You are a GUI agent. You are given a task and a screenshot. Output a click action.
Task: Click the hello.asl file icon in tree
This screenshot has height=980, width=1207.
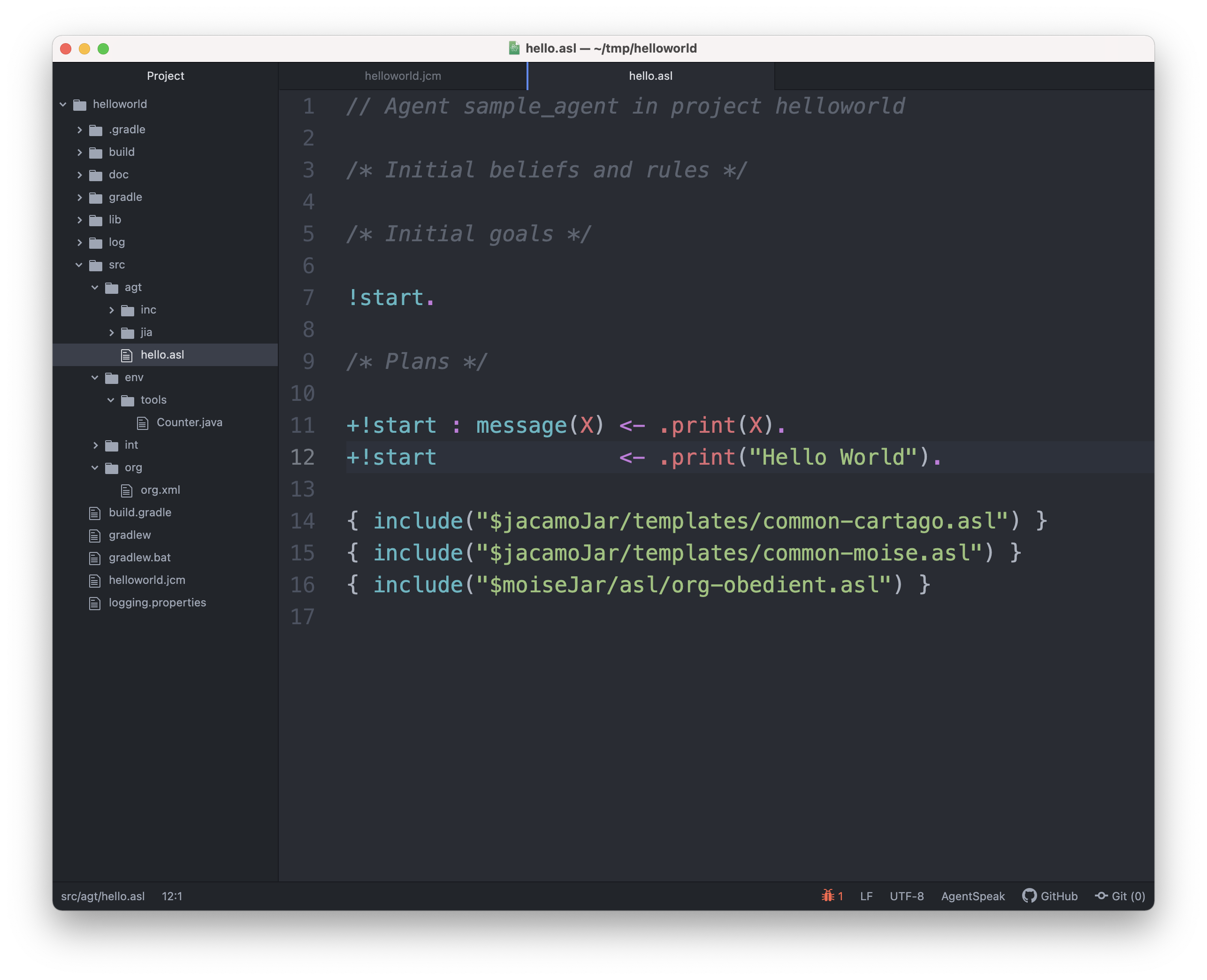127,355
